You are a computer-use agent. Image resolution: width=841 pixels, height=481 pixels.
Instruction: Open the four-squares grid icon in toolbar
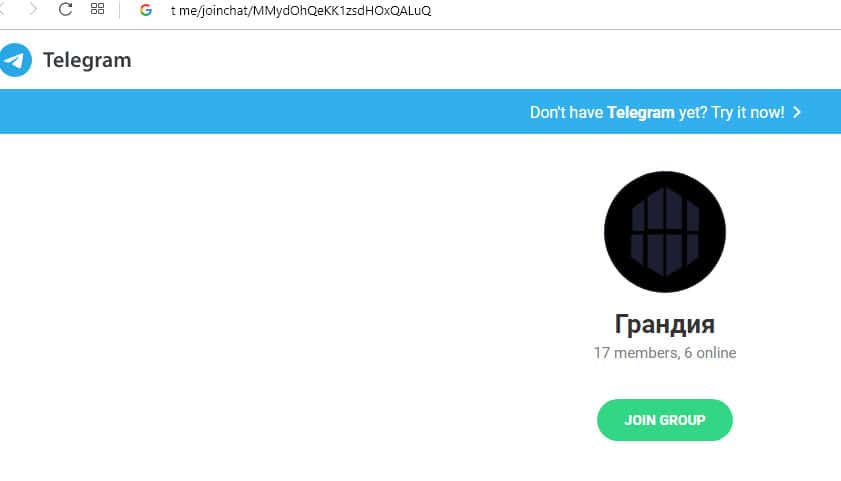tap(98, 9)
